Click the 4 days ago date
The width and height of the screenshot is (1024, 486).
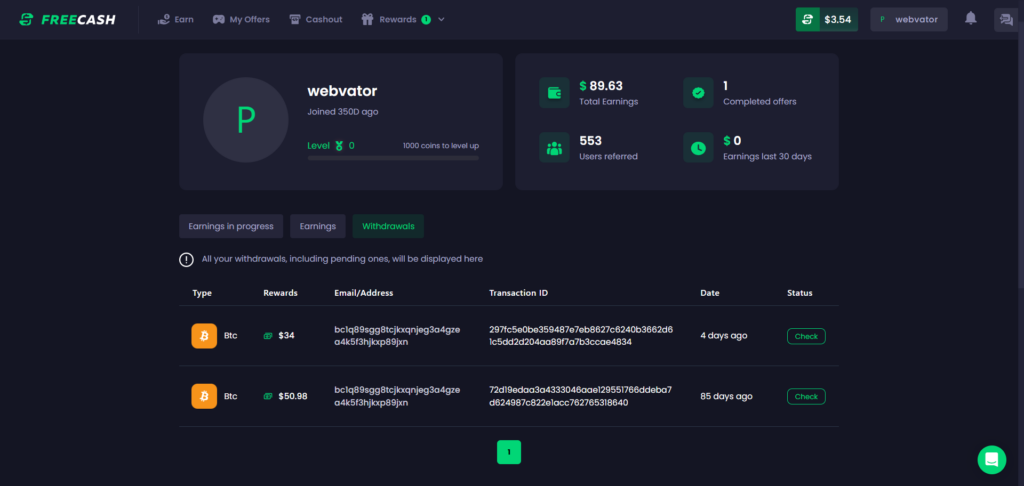click(x=724, y=336)
